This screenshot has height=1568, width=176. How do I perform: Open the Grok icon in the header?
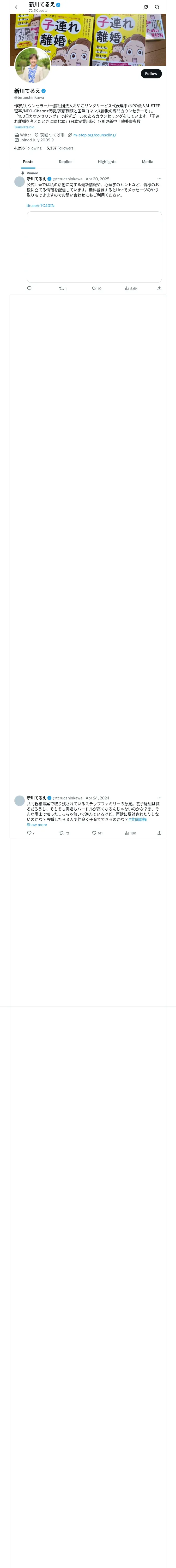[146, 7]
